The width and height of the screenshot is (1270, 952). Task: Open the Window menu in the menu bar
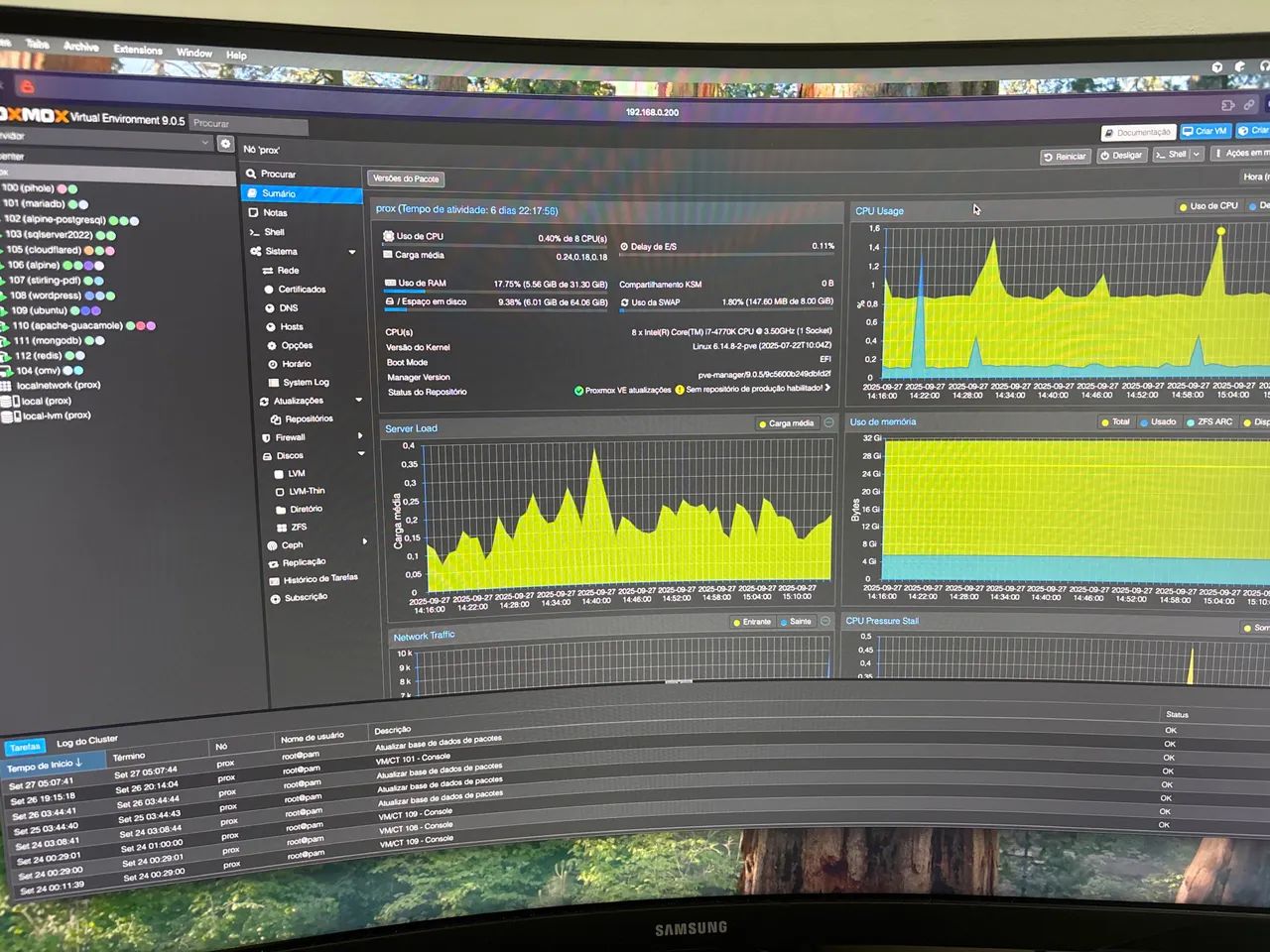coord(193,53)
